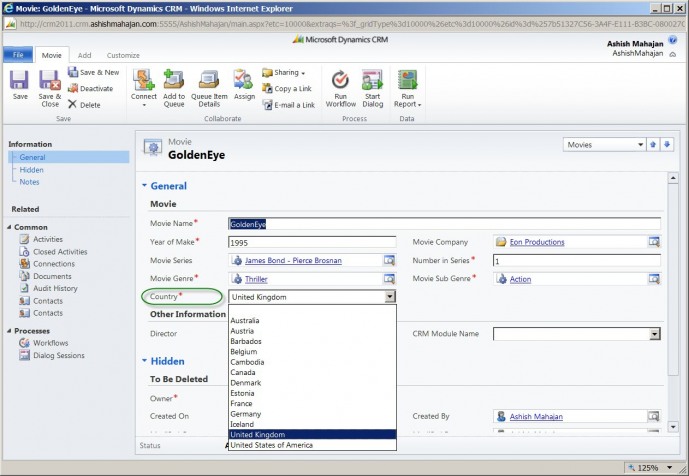Switch to the Movie ribbon tab
The height and width of the screenshot is (476, 689).
[x=52, y=55]
